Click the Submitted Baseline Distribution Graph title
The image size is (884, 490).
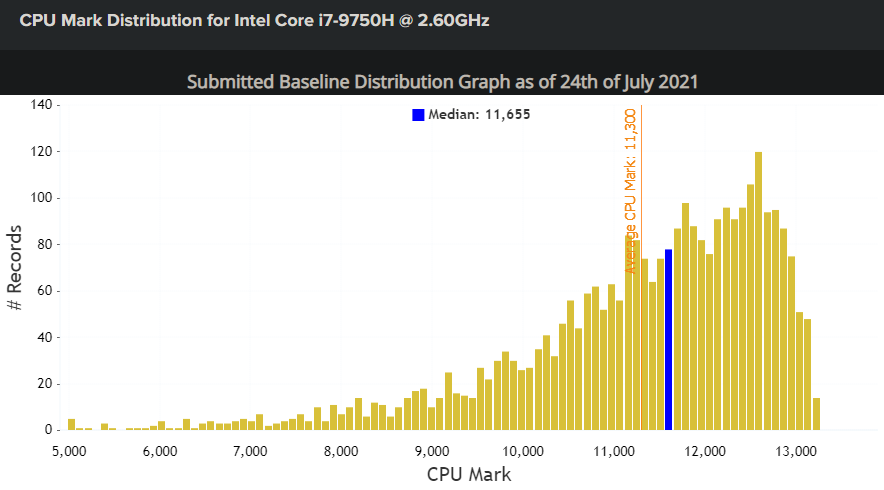[443, 82]
